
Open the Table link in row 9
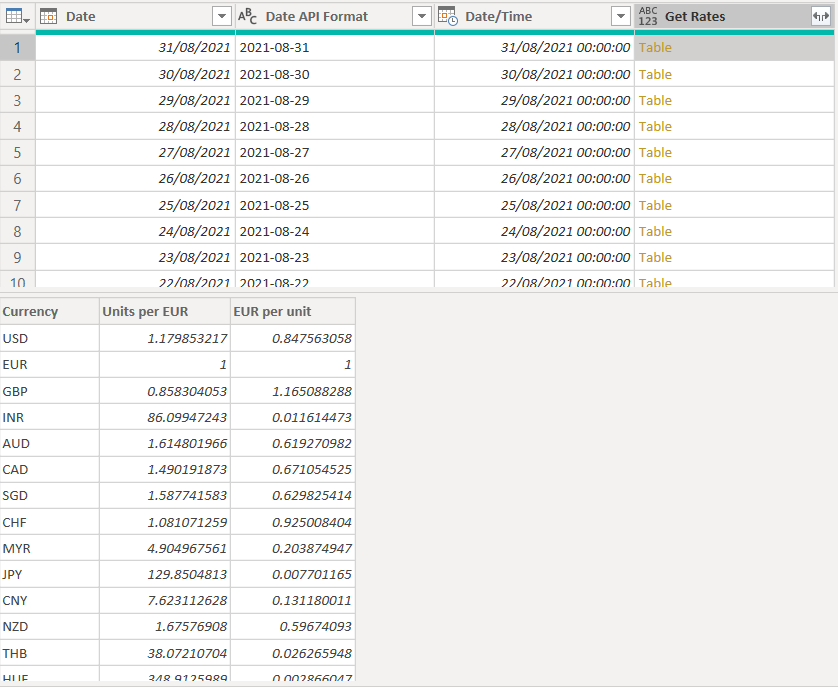coord(655,258)
